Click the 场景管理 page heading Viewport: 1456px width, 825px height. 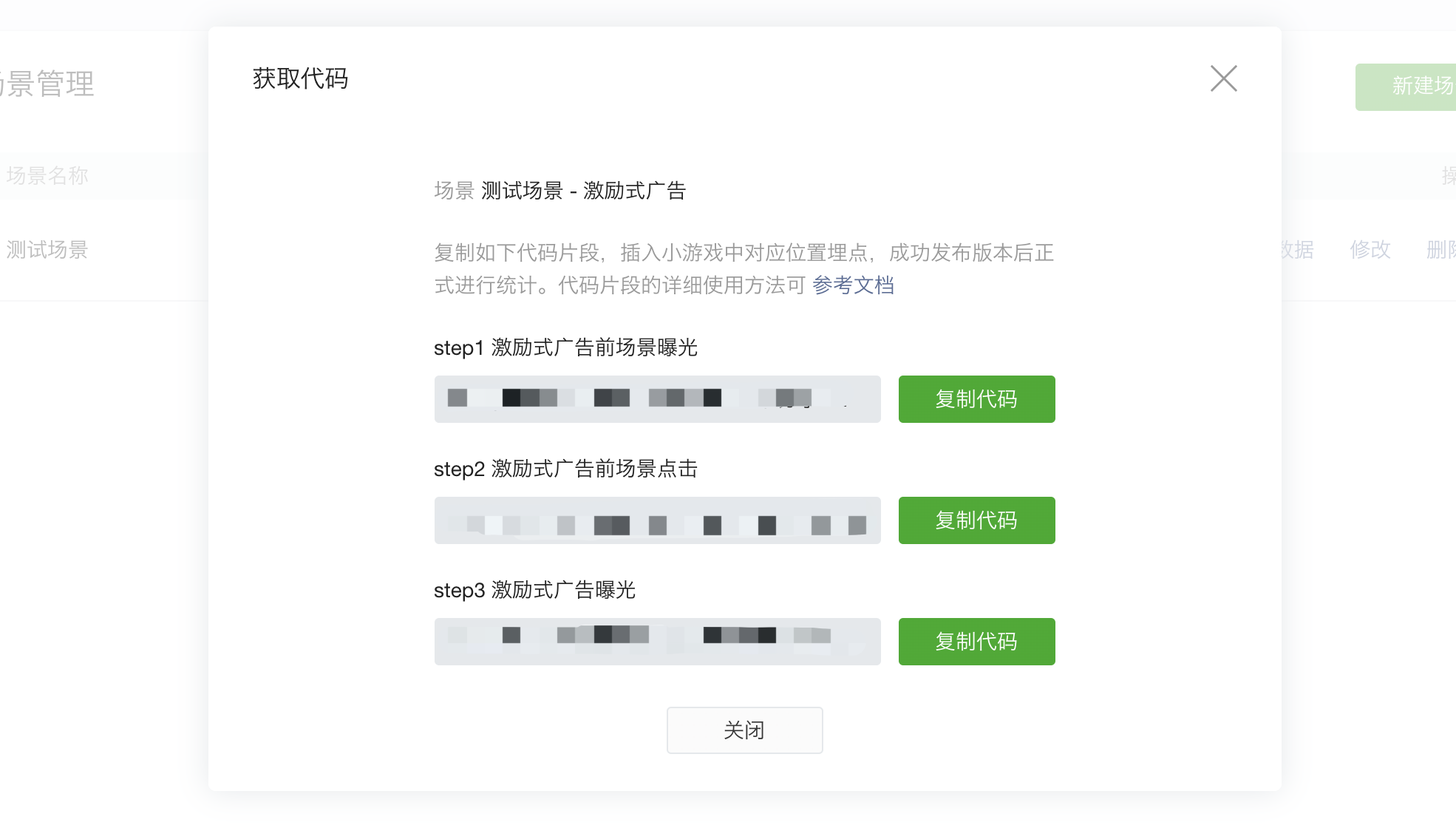click(x=48, y=84)
